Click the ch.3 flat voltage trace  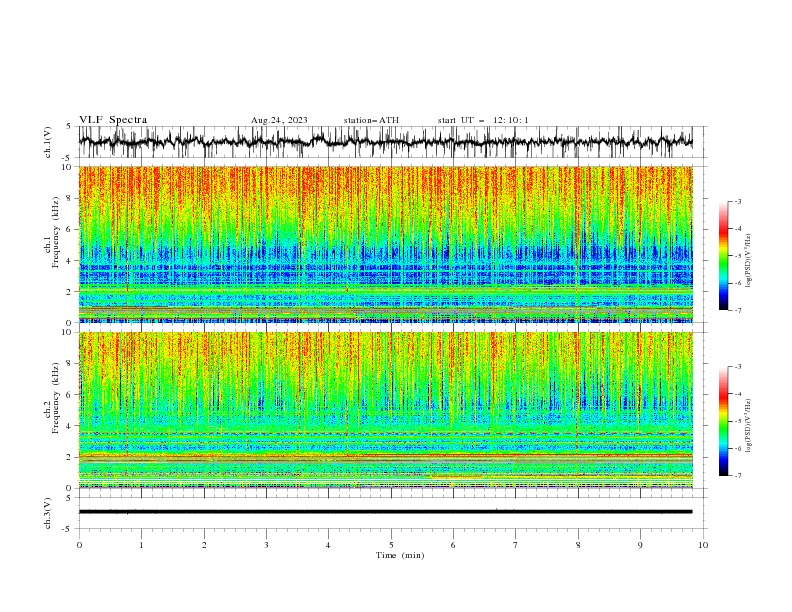coord(385,512)
